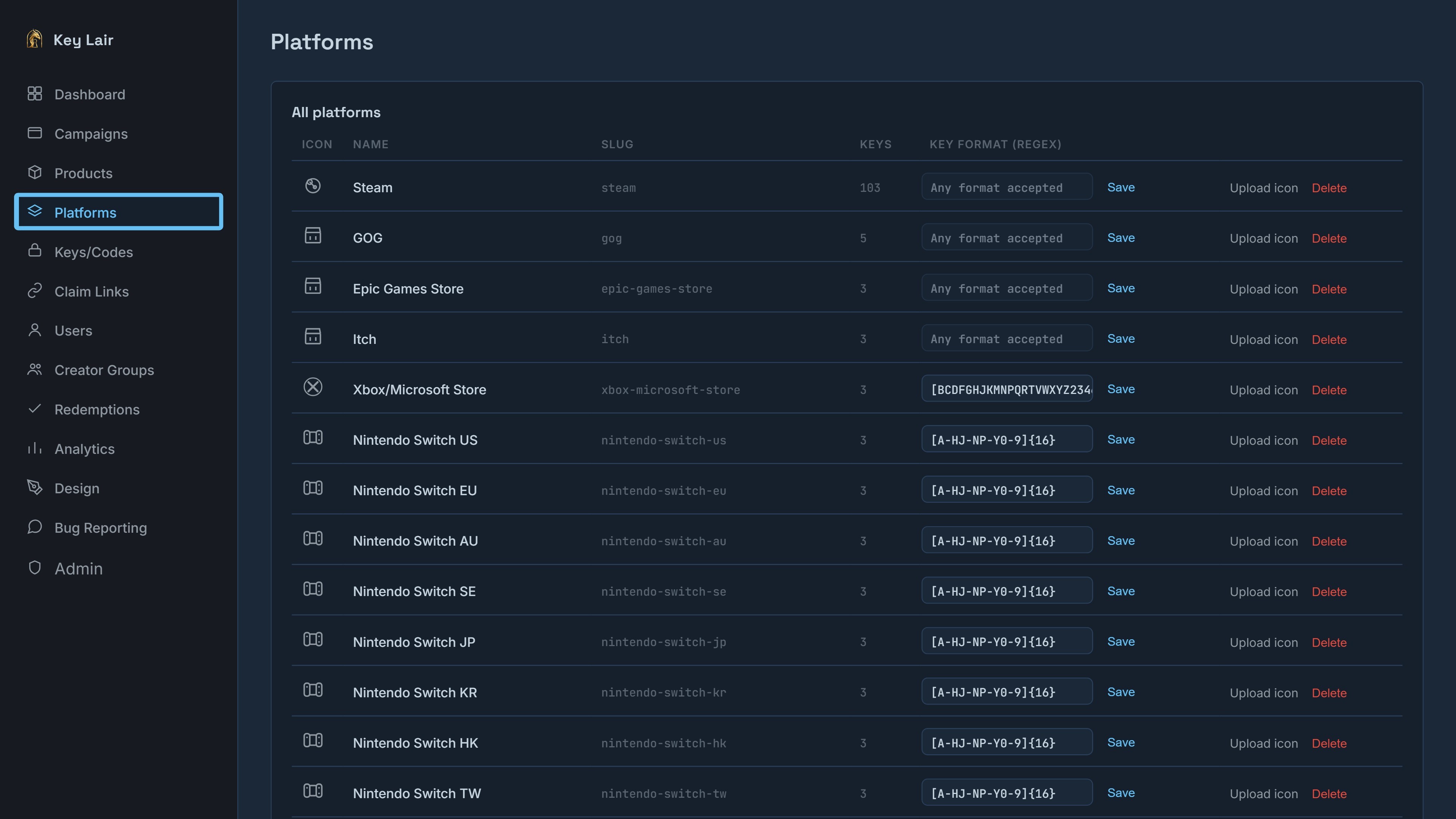The width and height of the screenshot is (1456, 819).
Task: Click the Xbox/Microsoft Store icon
Action: (312, 387)
